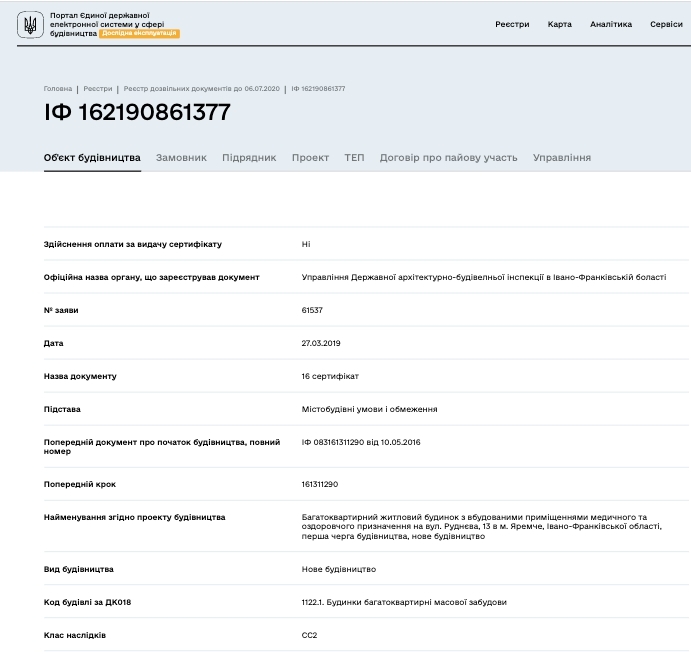This screenshot has width=691, height=656.
Task: Open the Сервіси menu item
Action: [666, 24]
